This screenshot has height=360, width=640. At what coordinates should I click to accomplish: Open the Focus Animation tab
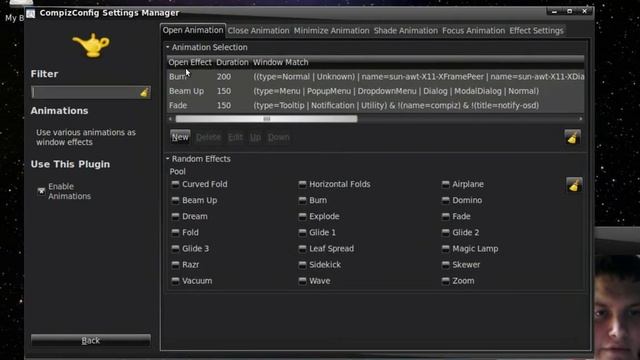(473, 31)
